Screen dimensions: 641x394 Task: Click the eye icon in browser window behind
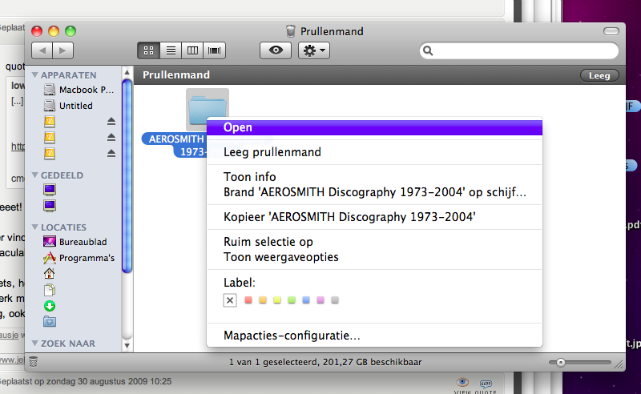coord(462,382)
